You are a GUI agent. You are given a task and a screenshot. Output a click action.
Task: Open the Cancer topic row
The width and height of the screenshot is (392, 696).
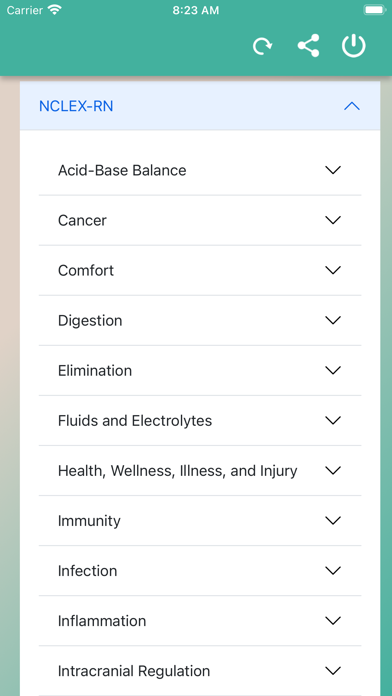pyautogui.click(x=200, y=220)
